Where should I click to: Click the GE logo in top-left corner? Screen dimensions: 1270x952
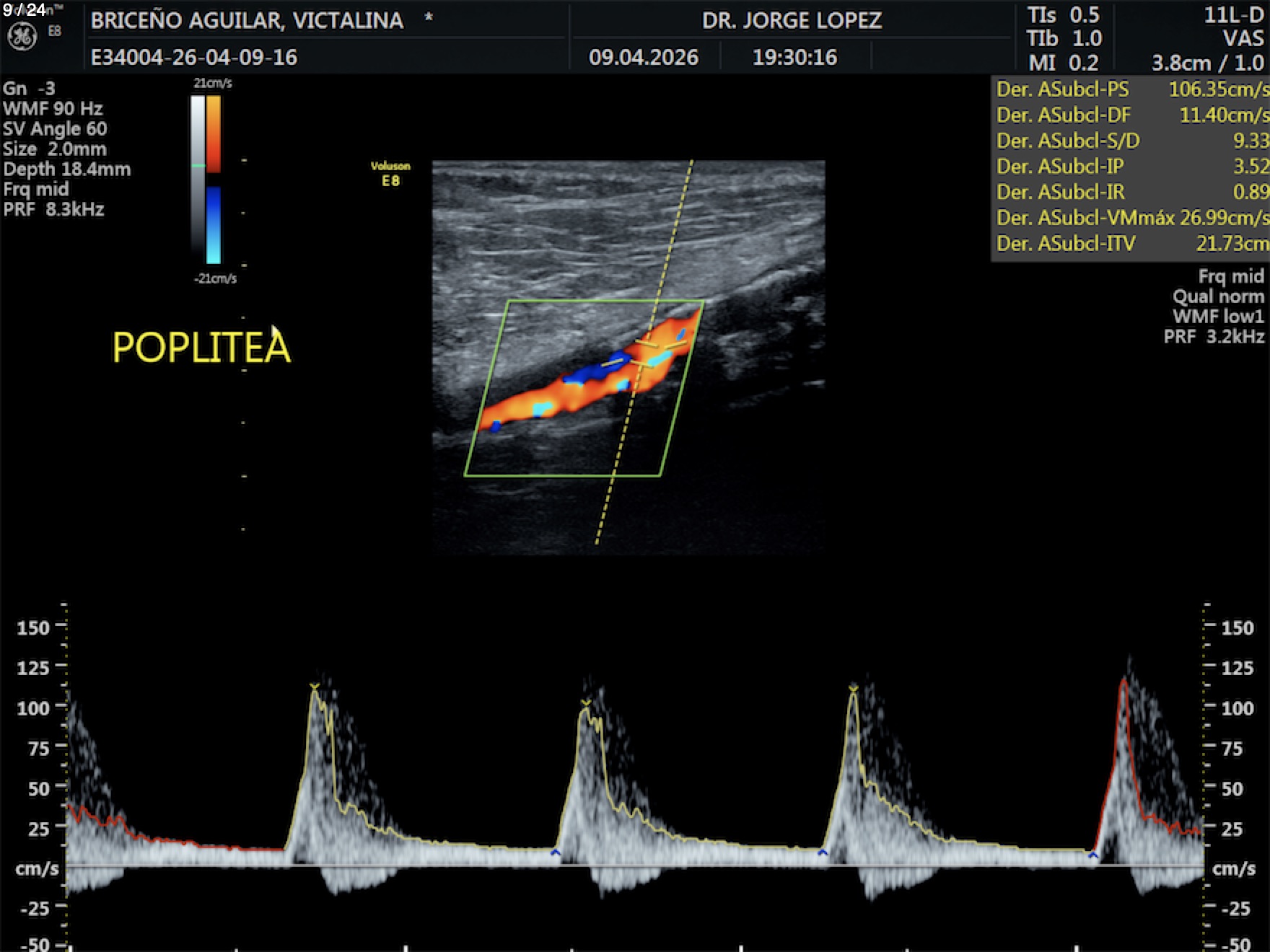(x=22, y=36)
